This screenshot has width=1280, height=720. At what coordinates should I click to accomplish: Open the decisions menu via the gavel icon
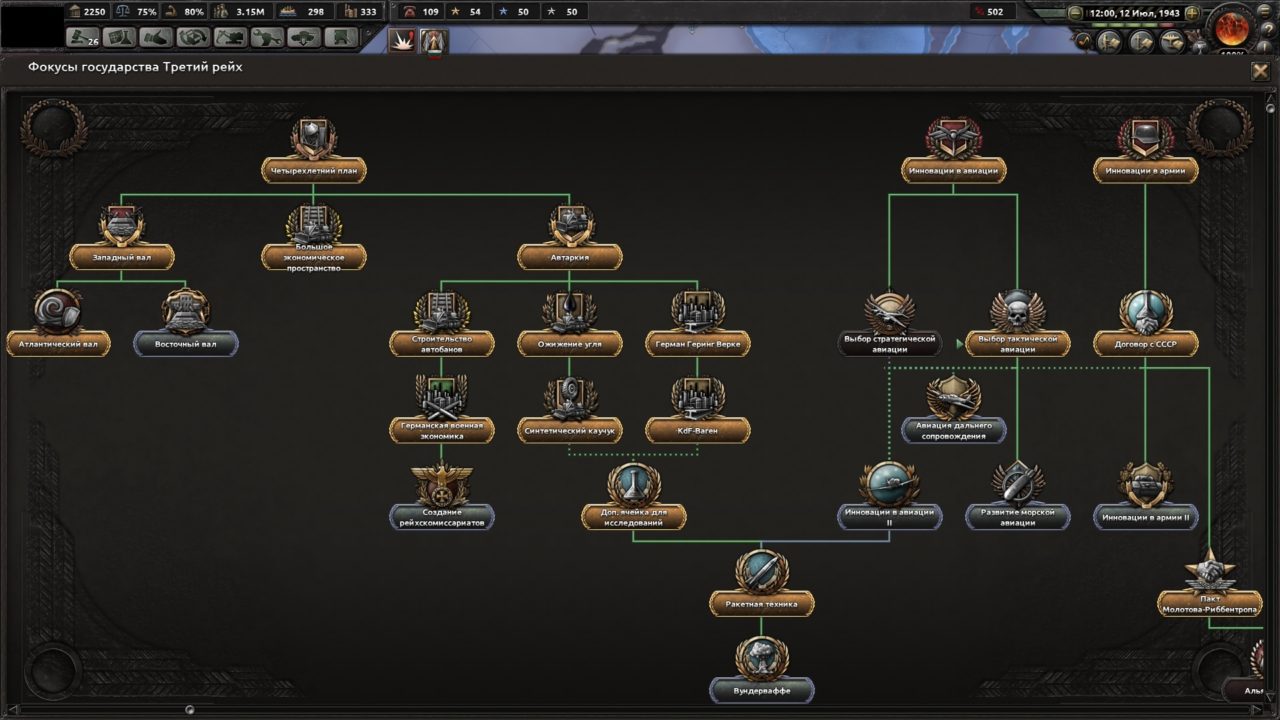(82, 38)
